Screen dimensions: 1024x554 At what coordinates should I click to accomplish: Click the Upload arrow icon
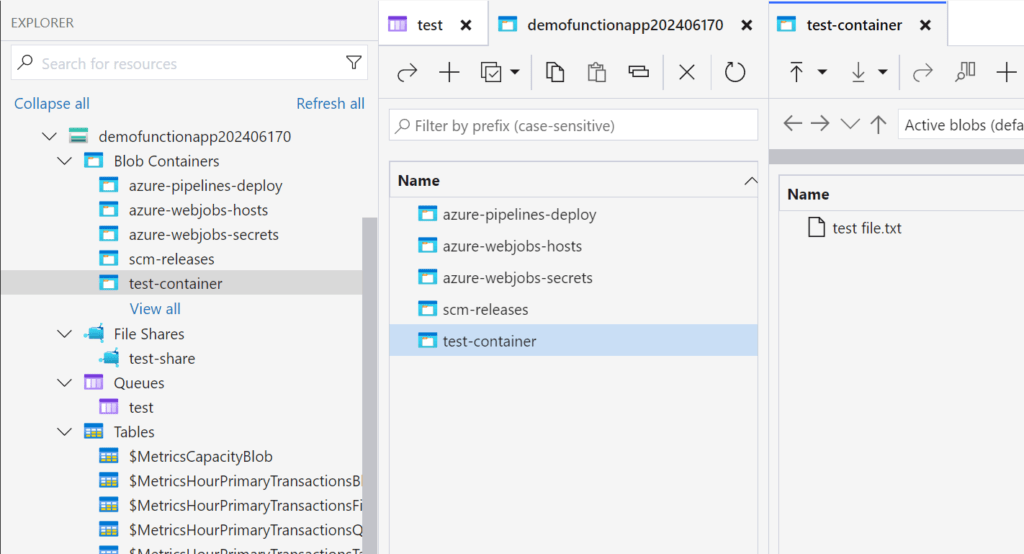pos(797,72)
